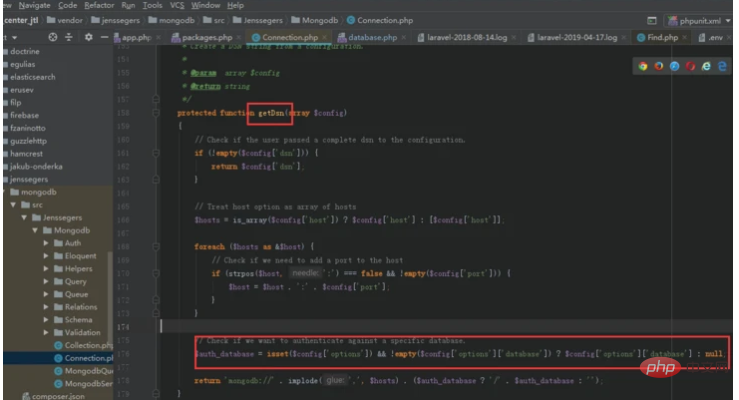Open file in Edge browser icon

[722, 66]
